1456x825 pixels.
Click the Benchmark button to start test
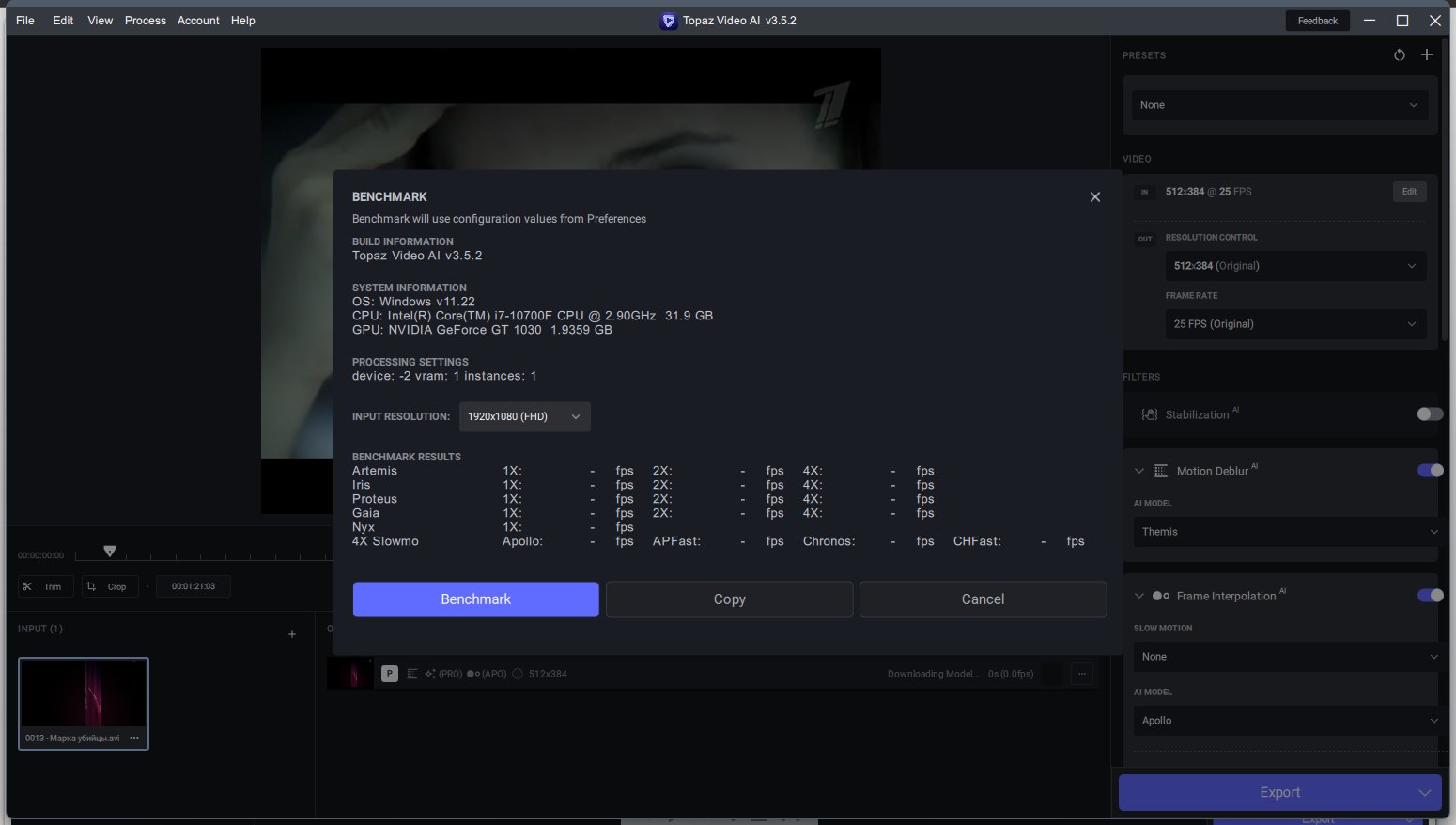coord(475,599)
